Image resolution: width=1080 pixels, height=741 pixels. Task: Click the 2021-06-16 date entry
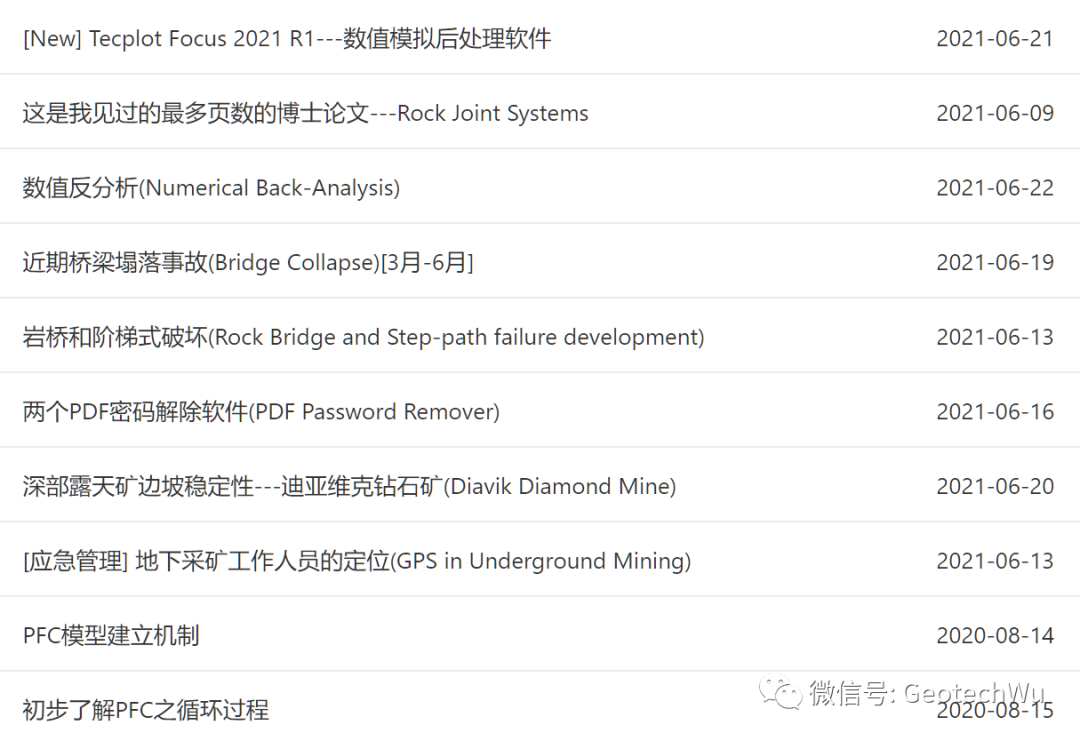(995, 412)
